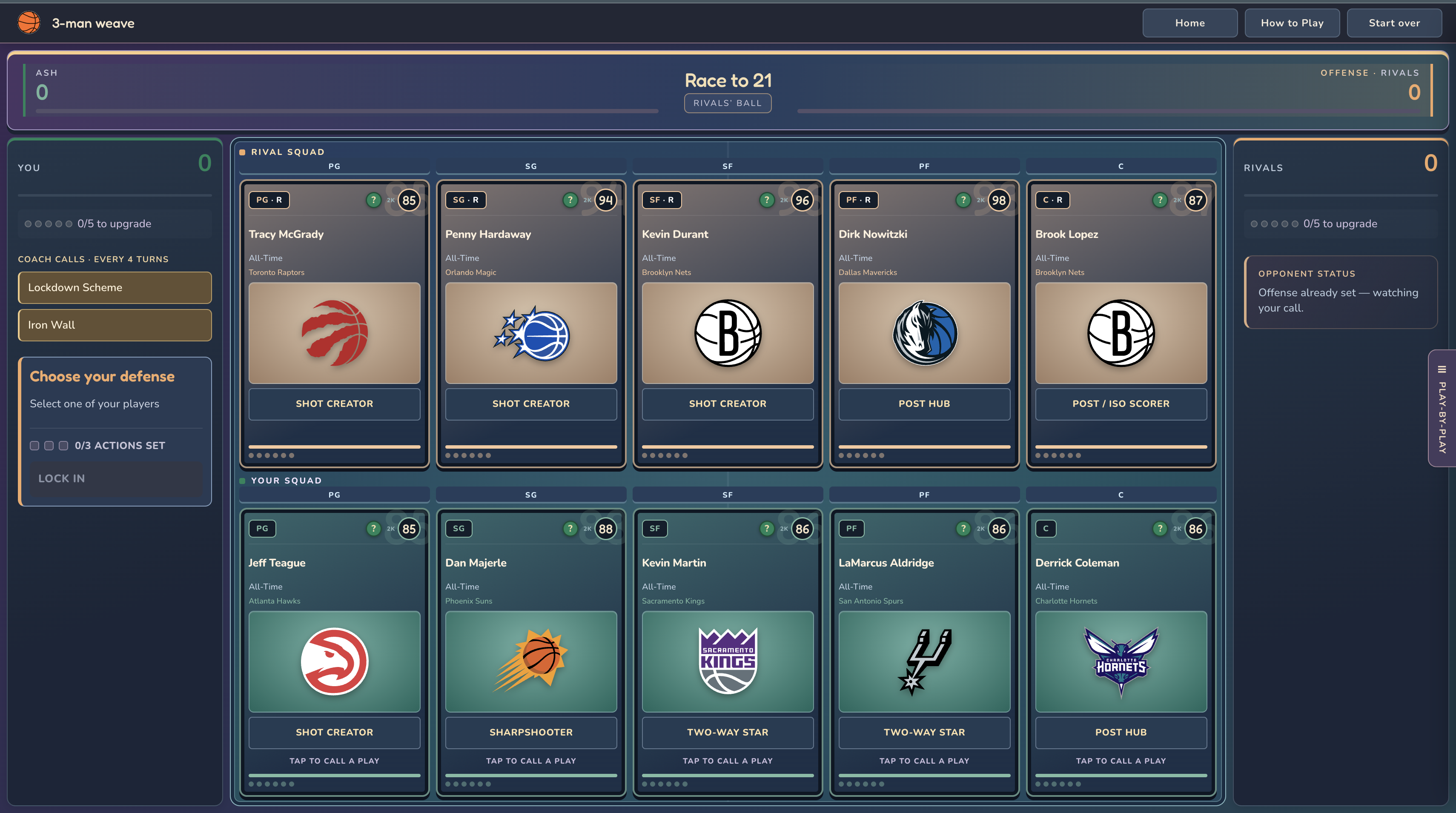Click the second action slot box in 0/3 Actions Set
Image resolution: width=1456 pixels, height=813 pixels.
click(49, 446)
